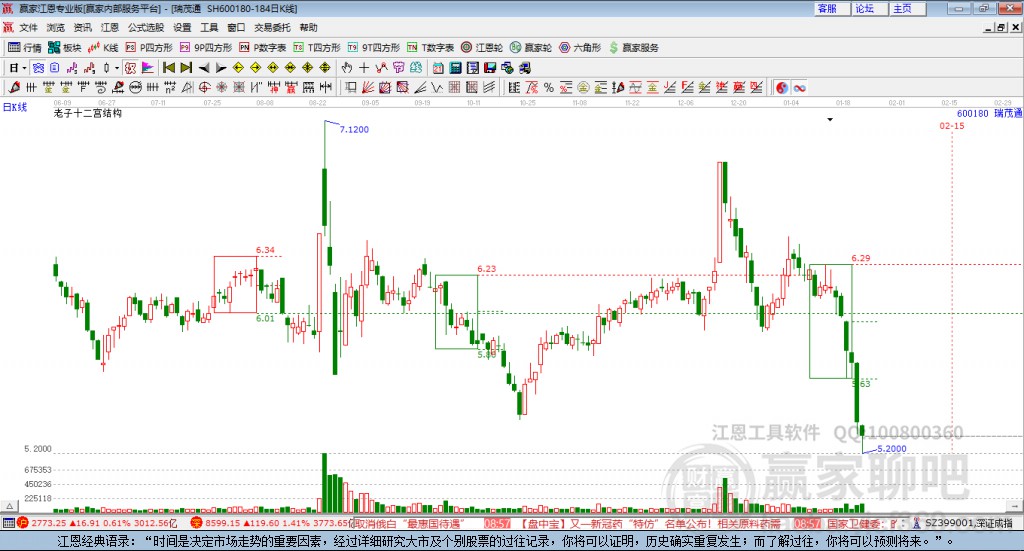
Task: Open the 江恩 menu
Action: 110,27
